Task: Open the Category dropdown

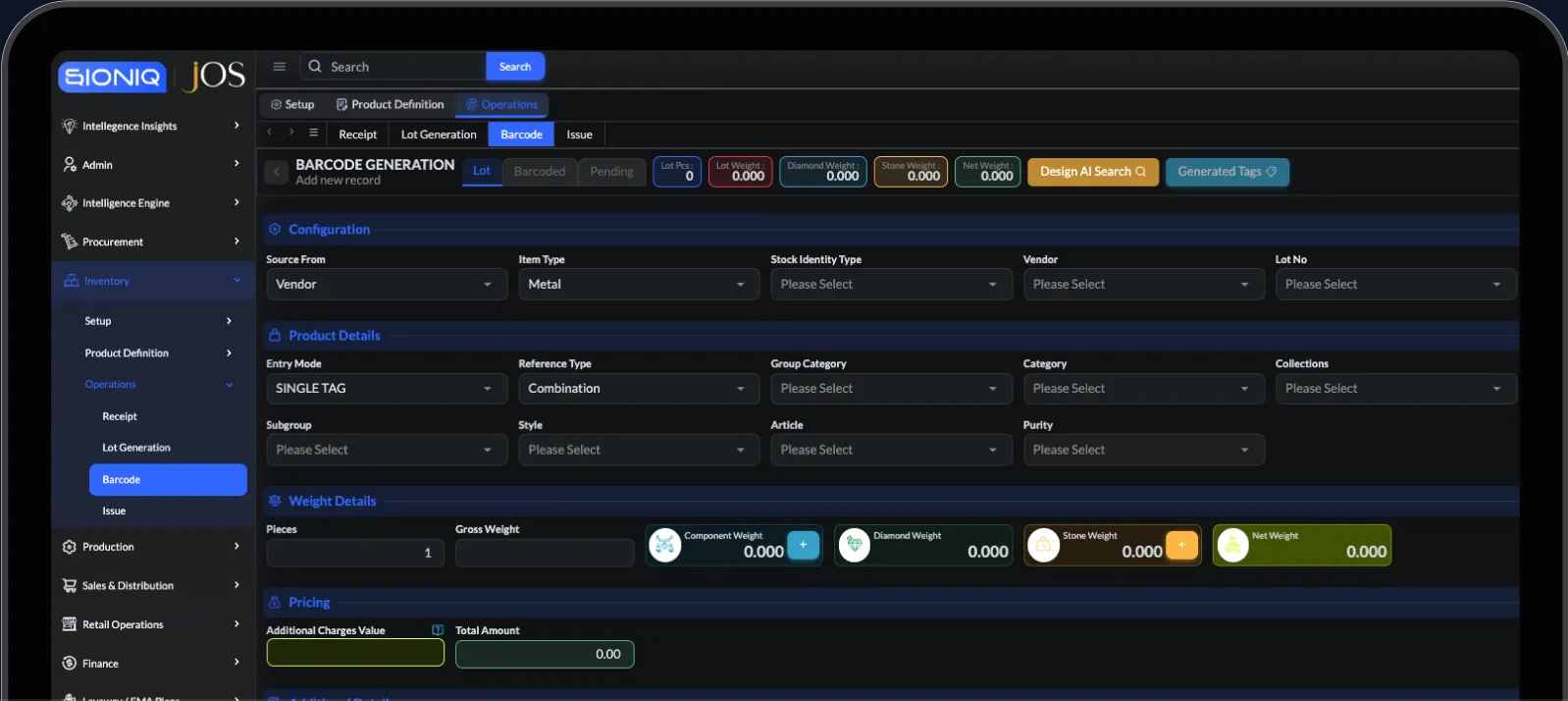Action: click(x=1143, y=389)
